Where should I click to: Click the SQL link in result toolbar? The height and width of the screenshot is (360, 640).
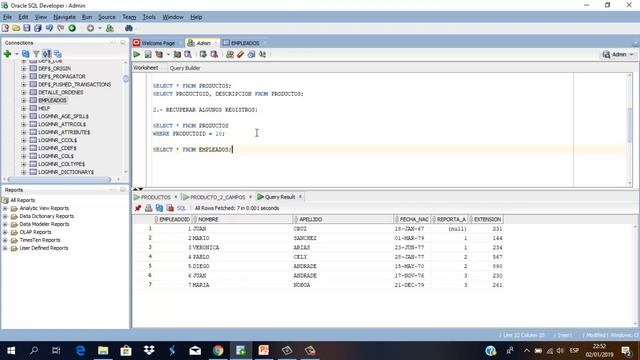point(181,208)
